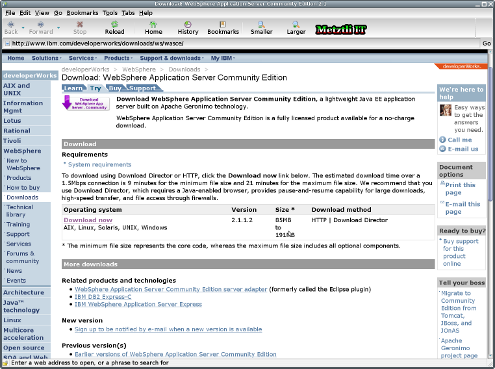Switch to the Buy tab

[x=115, y=88]
